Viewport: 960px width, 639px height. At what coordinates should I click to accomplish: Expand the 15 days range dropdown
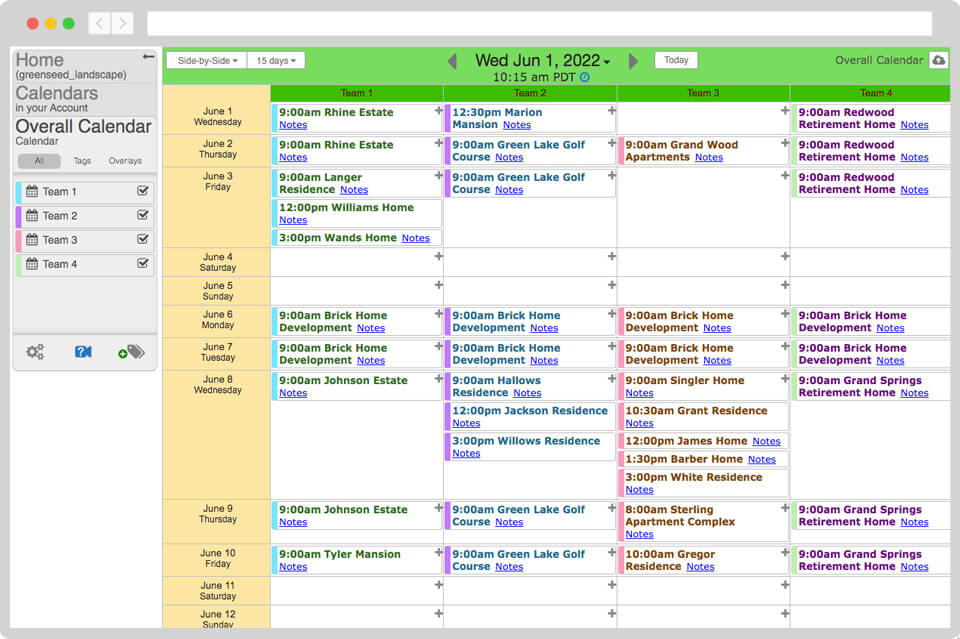[276, 60]
